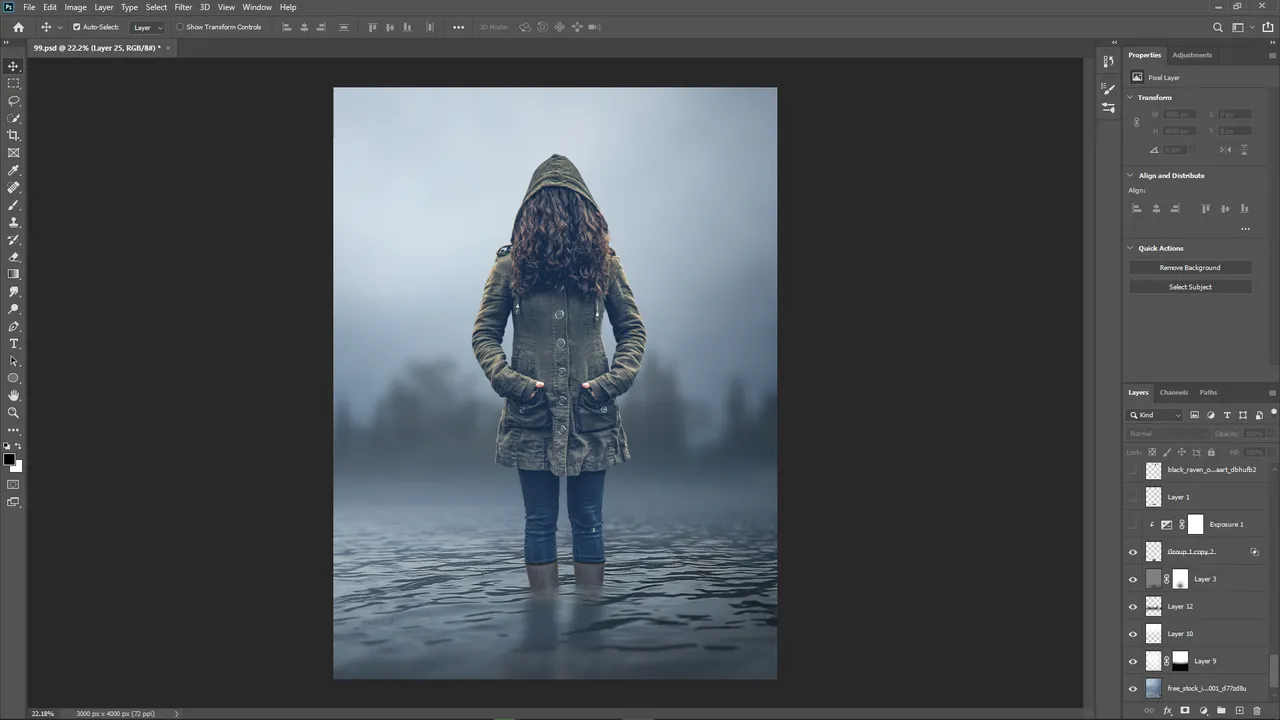Collapse the Transform section

point(1131,97)
